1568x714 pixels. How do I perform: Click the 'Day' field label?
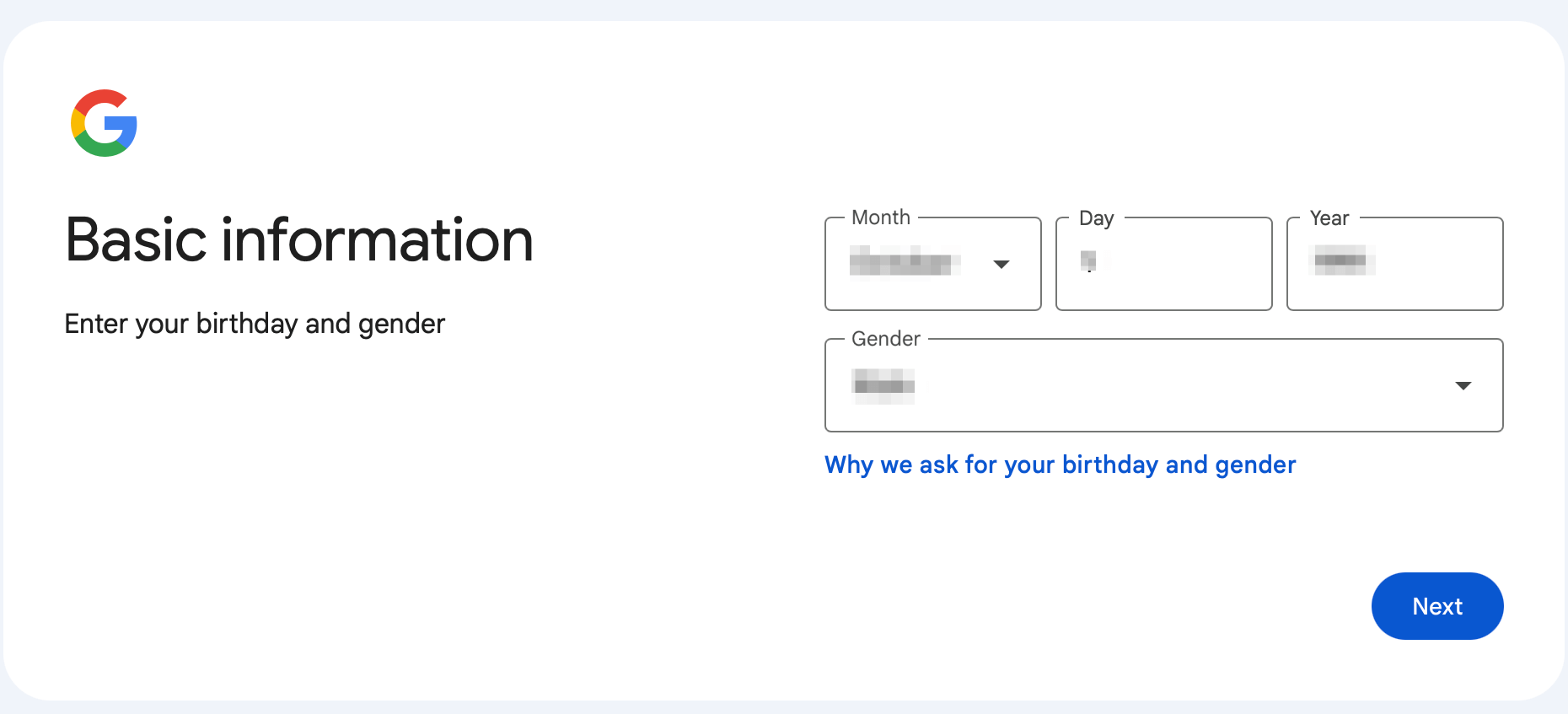[1096, 218]
